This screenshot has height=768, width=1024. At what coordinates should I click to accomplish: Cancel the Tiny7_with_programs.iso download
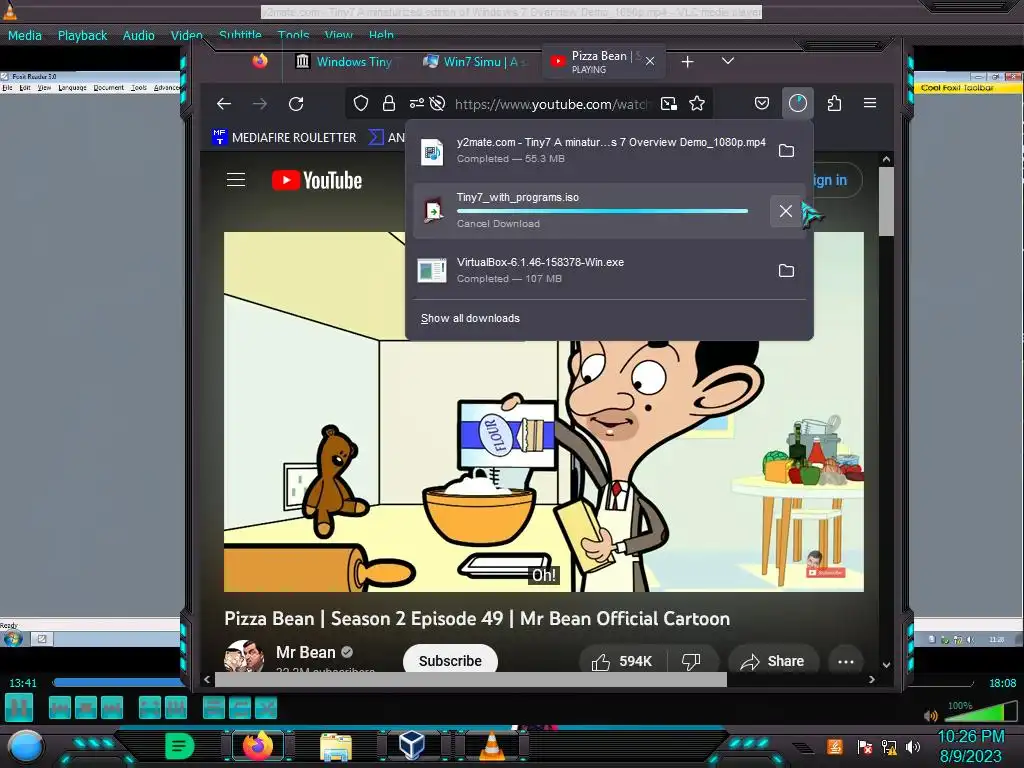pyautogui.click(x=786, y=211)
